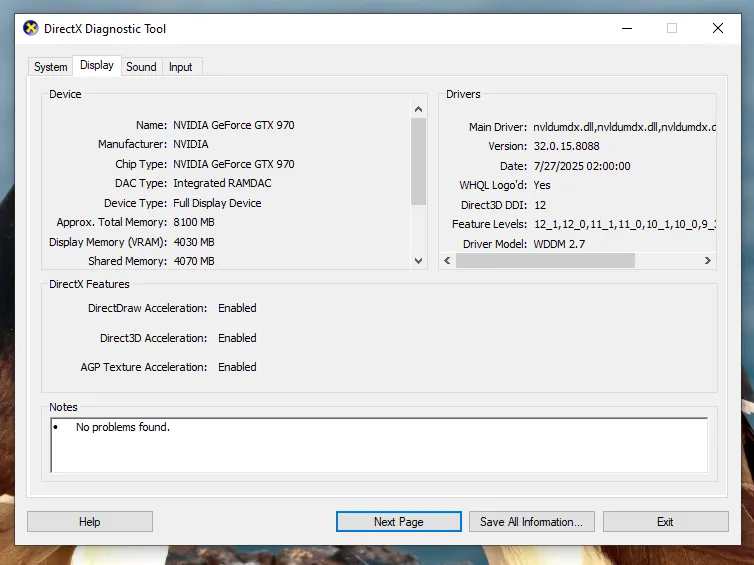Click the Approx. Total Memory label
Image resolution: width=754 pixels, height=565 pixels.
pyautogui.click(x=112, y=222)
